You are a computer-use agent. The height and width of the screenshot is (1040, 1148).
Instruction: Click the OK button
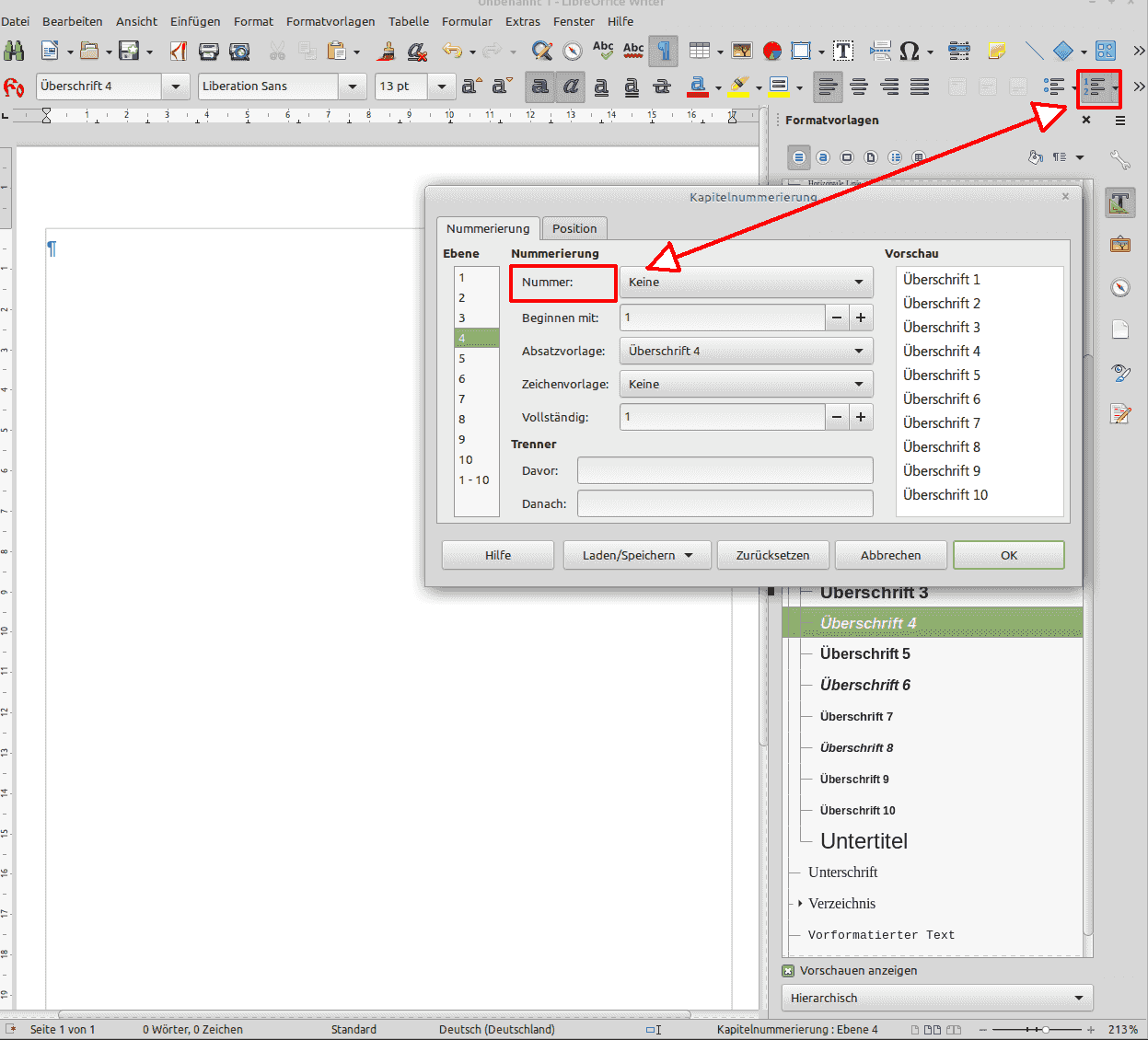click(1009, 555)
